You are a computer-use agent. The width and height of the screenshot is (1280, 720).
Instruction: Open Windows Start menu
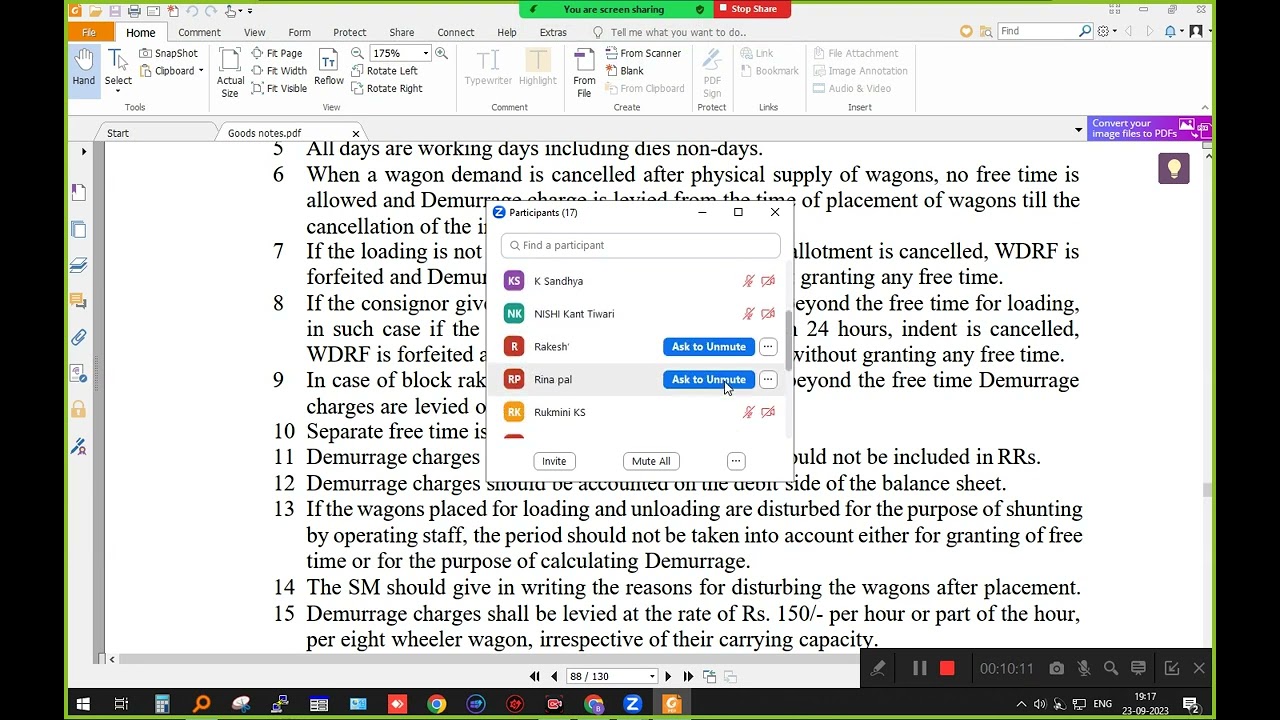click(x=83, y=704)
